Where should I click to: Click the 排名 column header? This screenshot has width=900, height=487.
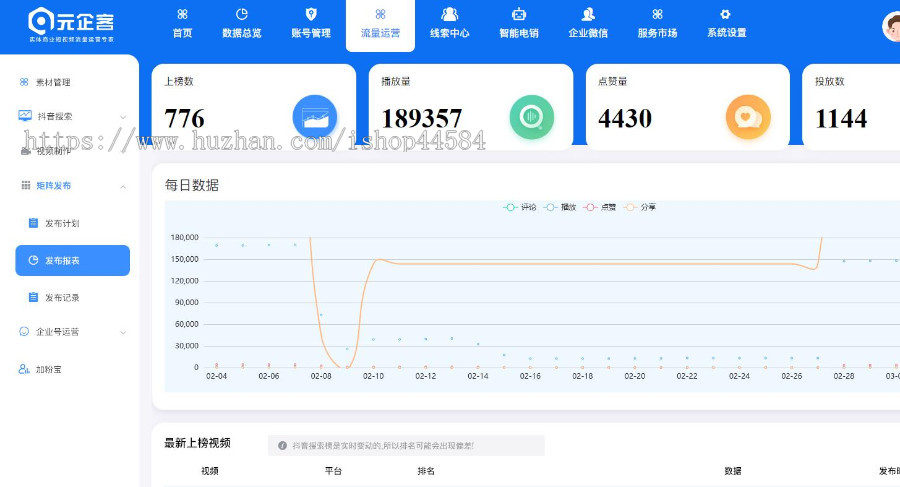coord(426,471)
